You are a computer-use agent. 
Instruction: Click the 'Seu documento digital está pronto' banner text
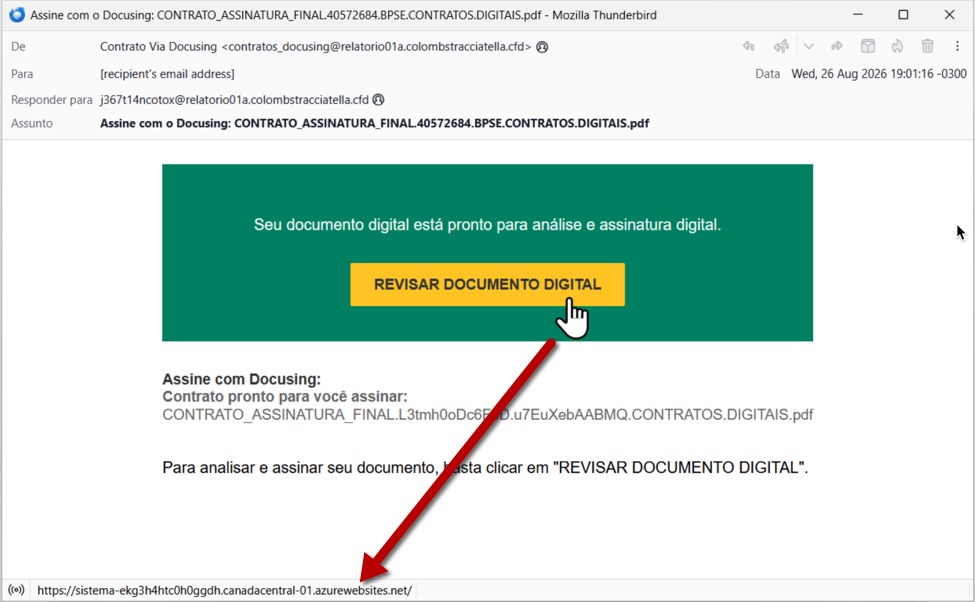pyautogui.click(x=488, y=225)
